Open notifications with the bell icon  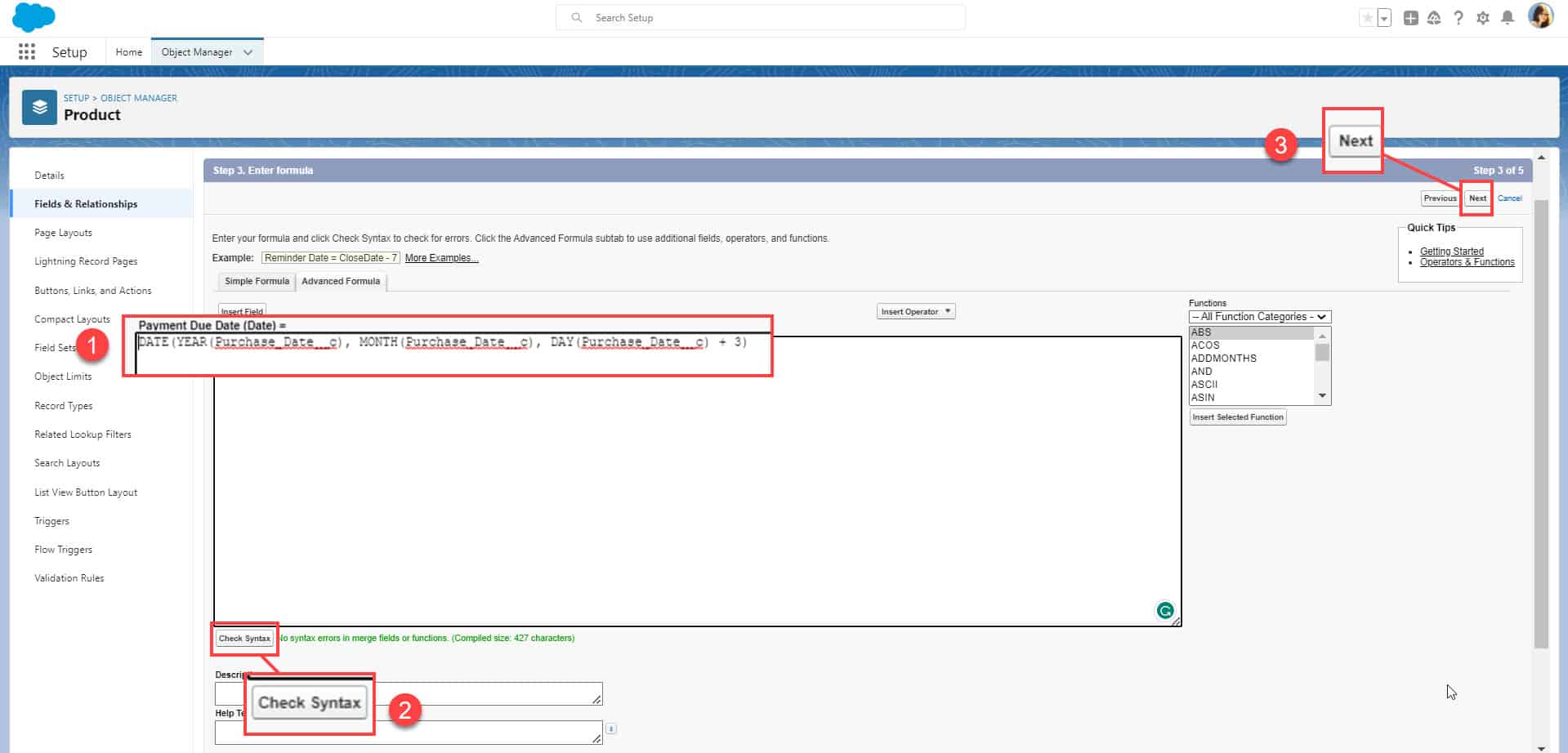pyautogui.click(x=1508, y=17)
